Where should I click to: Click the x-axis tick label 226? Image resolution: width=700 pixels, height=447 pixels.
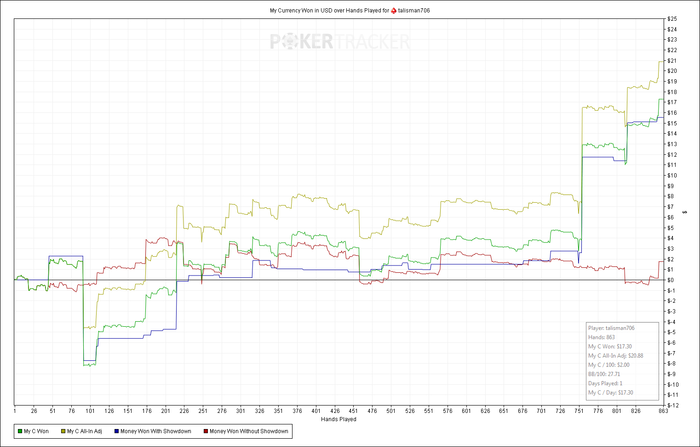click(x=184, y=411)
